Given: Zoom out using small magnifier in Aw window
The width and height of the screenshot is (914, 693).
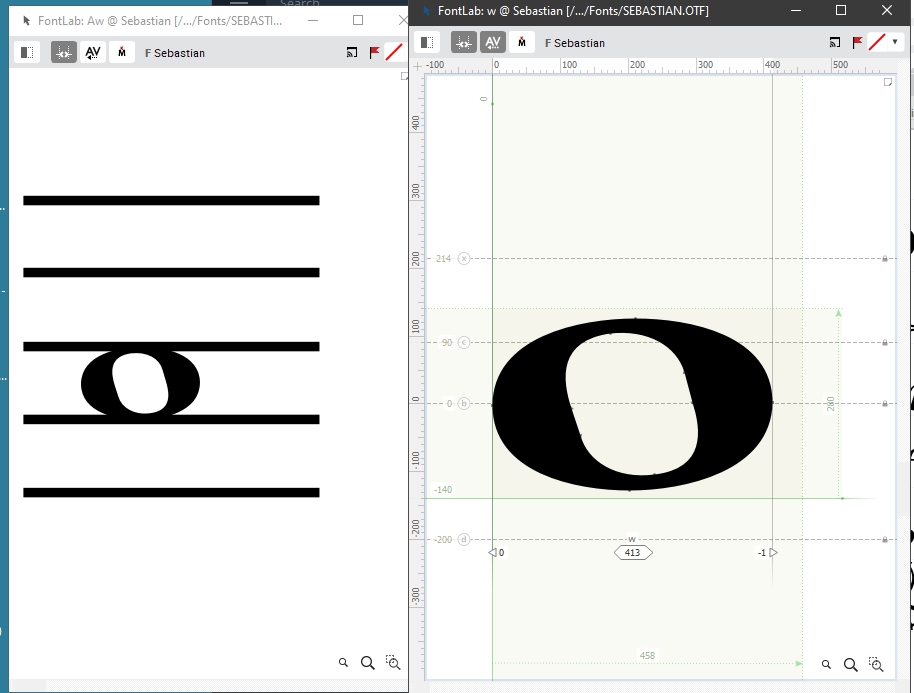Looking at the screenshot, I should pyautogui.click(x=343, y=663).
